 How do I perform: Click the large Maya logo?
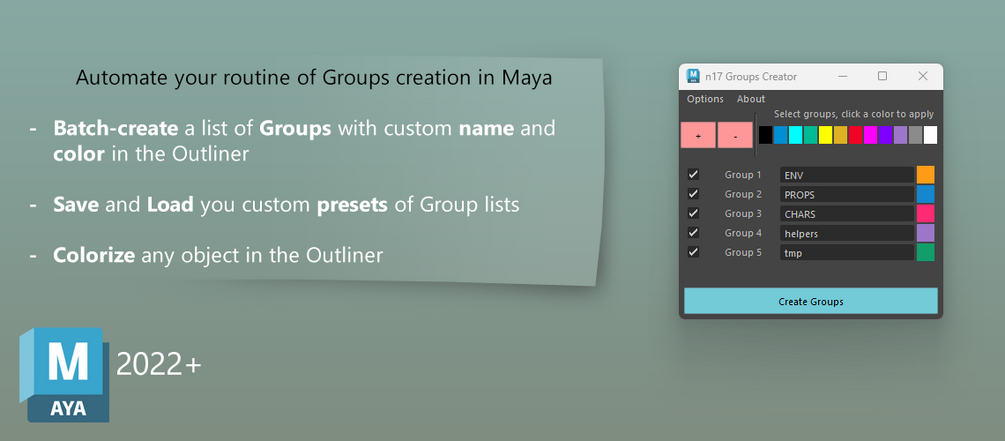pyautogui.click(x=64, y=372)
